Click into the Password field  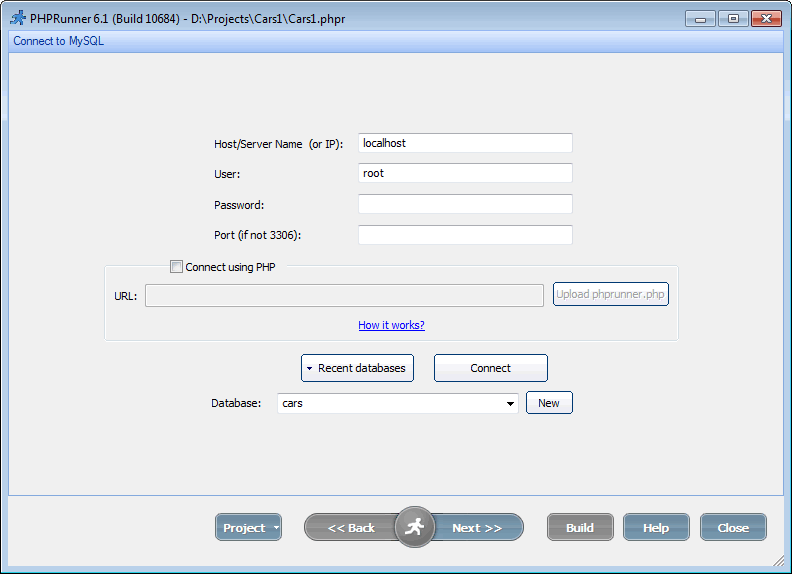(x=465, y=204)
